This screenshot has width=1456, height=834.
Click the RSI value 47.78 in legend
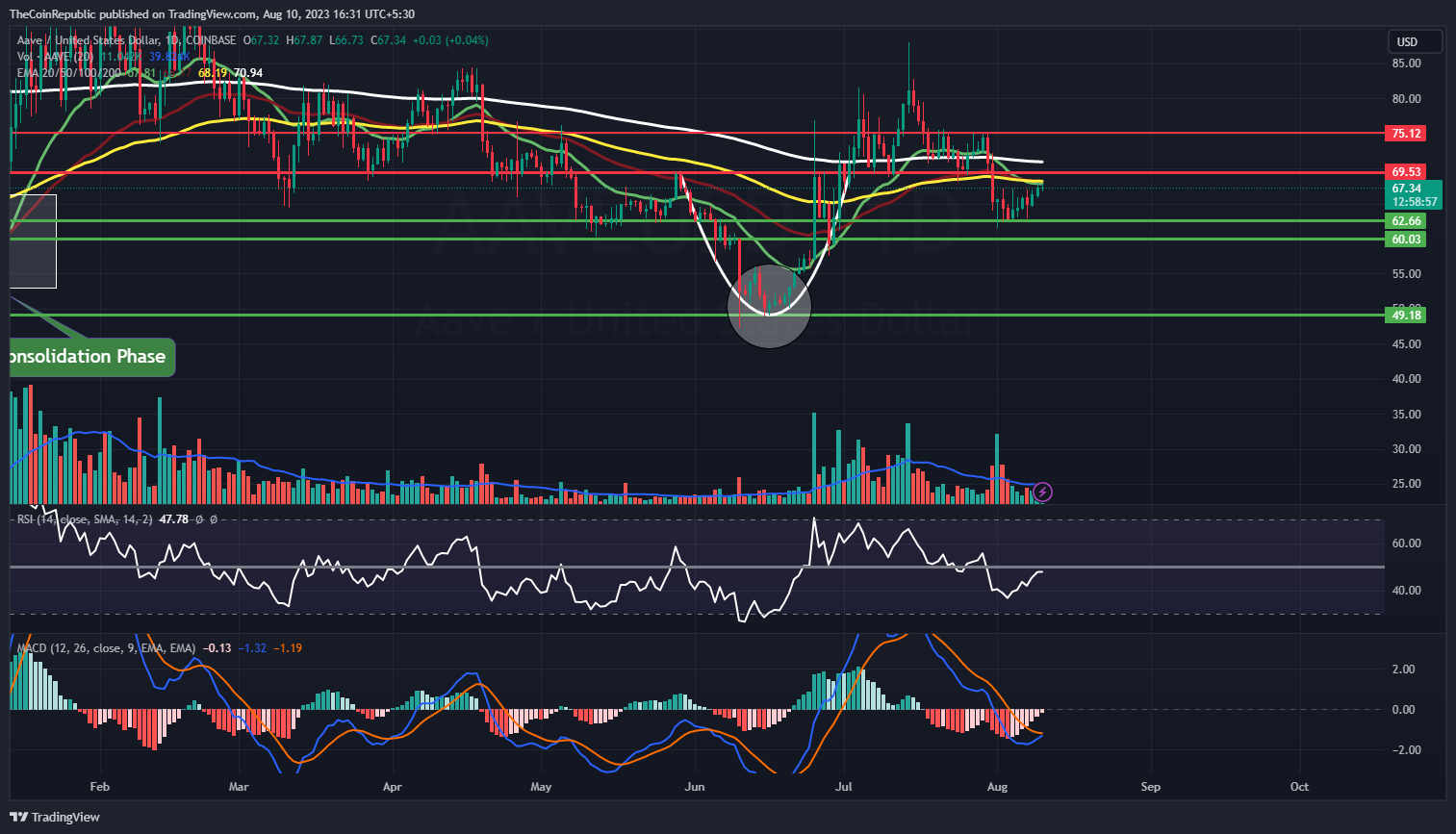coord(174,519)
